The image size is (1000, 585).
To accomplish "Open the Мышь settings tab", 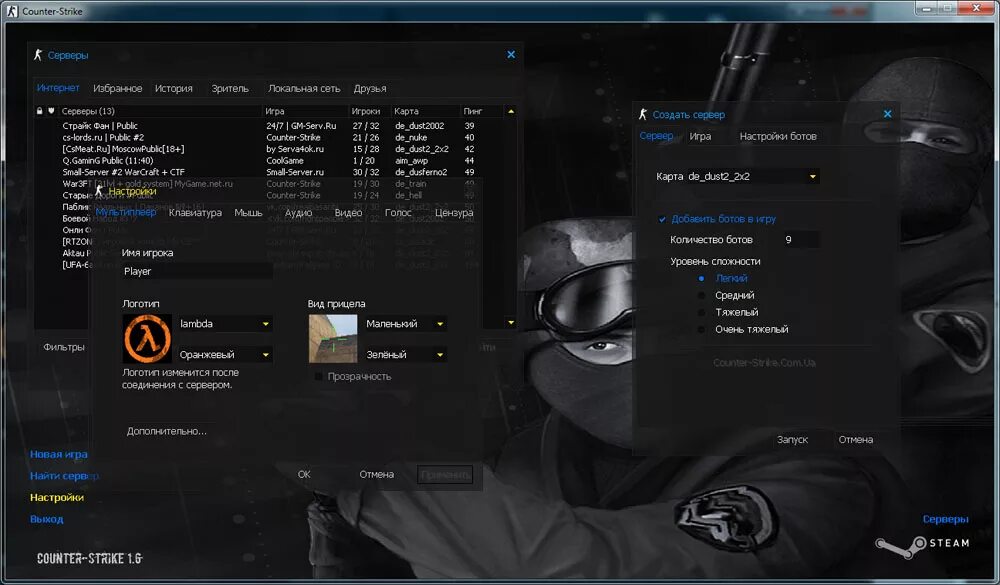I will (248, 212).
